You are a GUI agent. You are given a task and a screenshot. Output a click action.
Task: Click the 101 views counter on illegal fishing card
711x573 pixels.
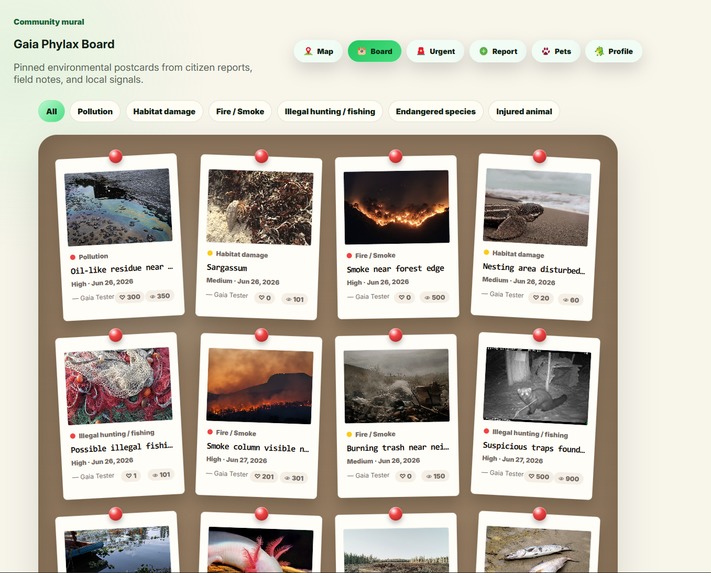click(161, 475)
